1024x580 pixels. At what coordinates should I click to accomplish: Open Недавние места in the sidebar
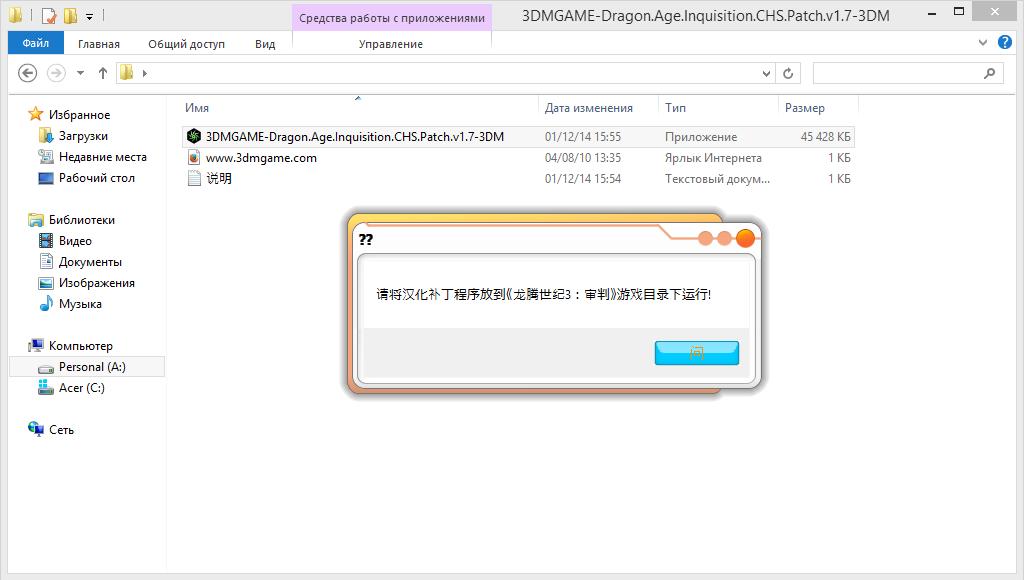click(103, 157)
